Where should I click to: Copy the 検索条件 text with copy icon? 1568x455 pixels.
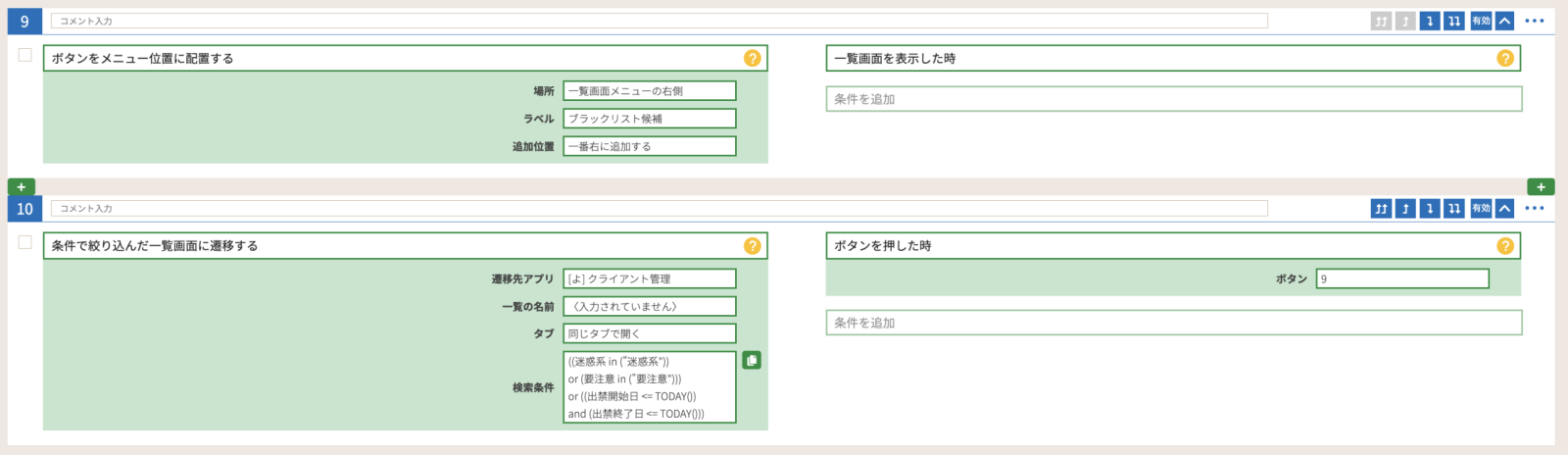(x=752, y=361)
